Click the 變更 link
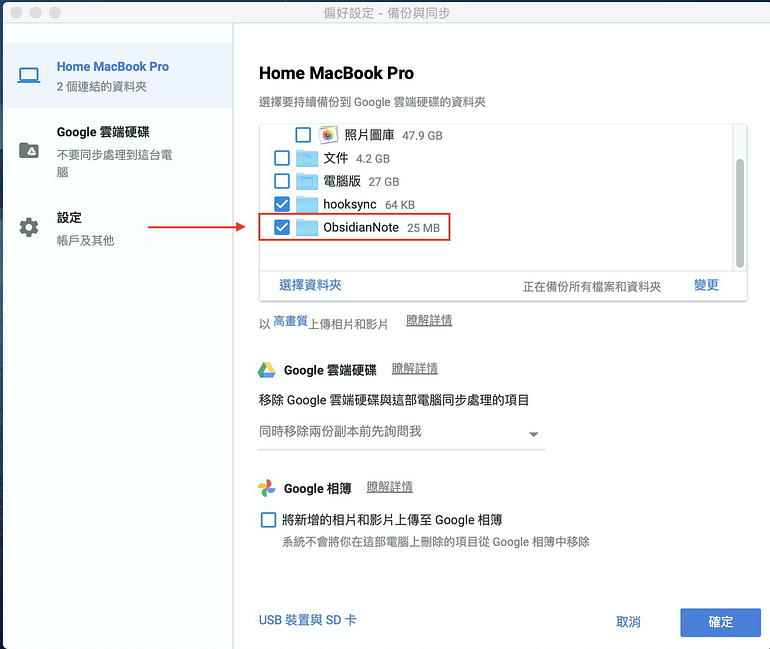Image resolution: width=770 pixels, height=649 pixels. tap(706, 285)
